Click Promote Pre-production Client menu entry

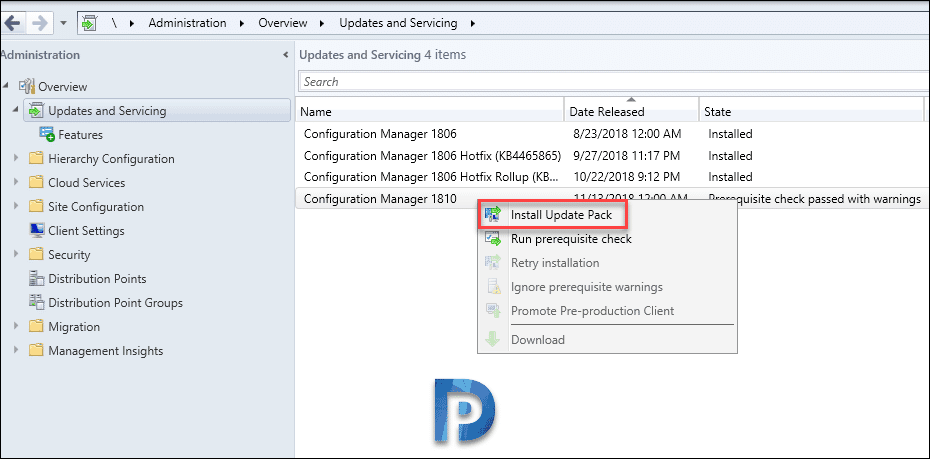pos(607,311)
